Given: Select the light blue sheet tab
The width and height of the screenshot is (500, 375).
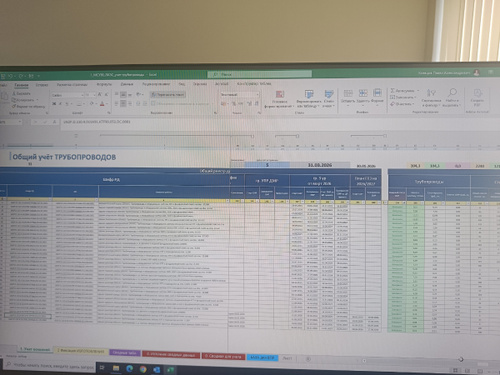Looking at the screenshot, I should point(262,357).
